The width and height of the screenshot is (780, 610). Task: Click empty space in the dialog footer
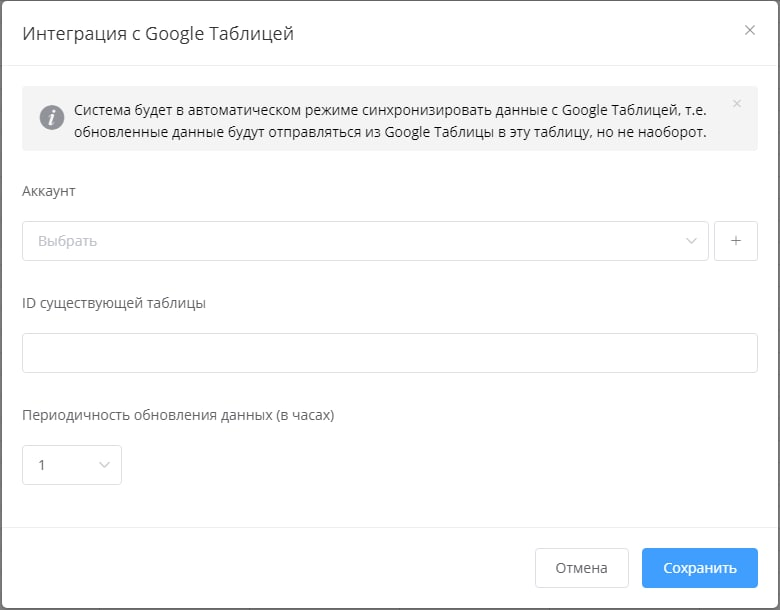click(x=270, y=568)
